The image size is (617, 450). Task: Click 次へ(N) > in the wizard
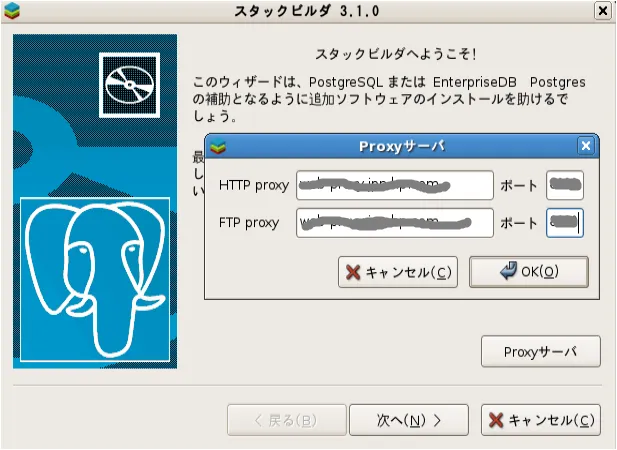pos(409,420)
